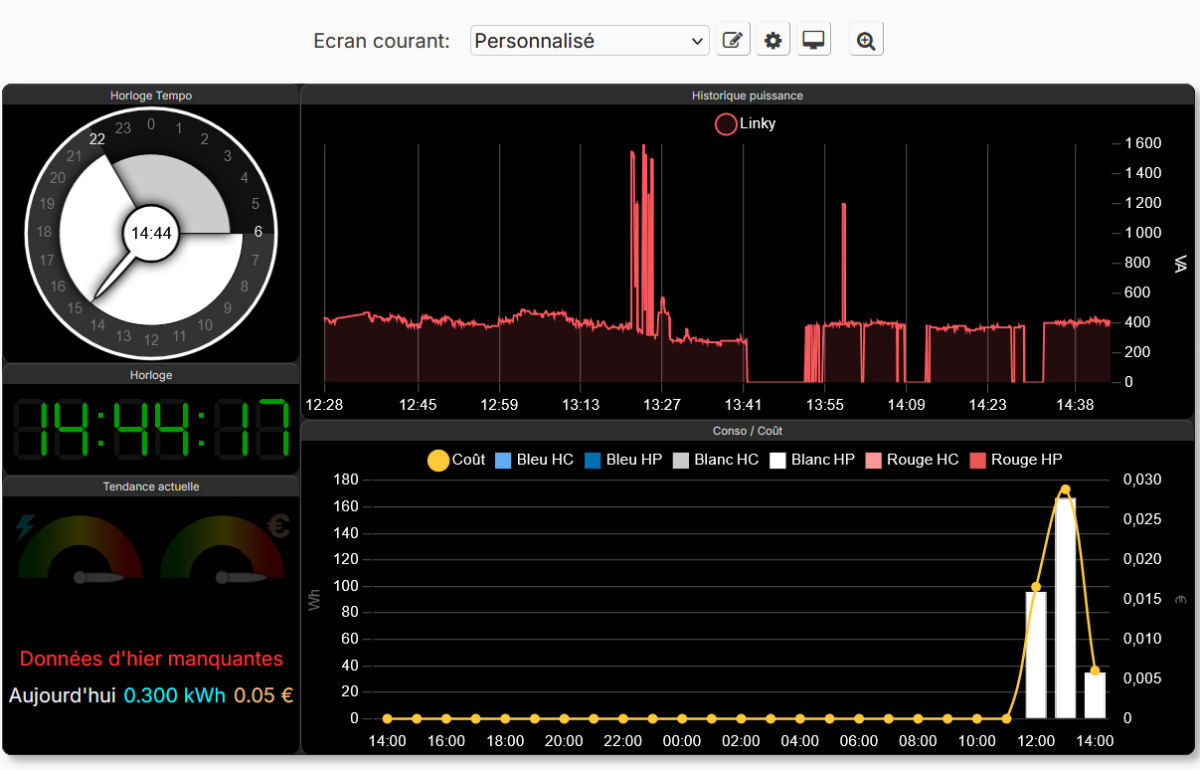Click the tallest white bar at 13:00

pos(1065,608)
